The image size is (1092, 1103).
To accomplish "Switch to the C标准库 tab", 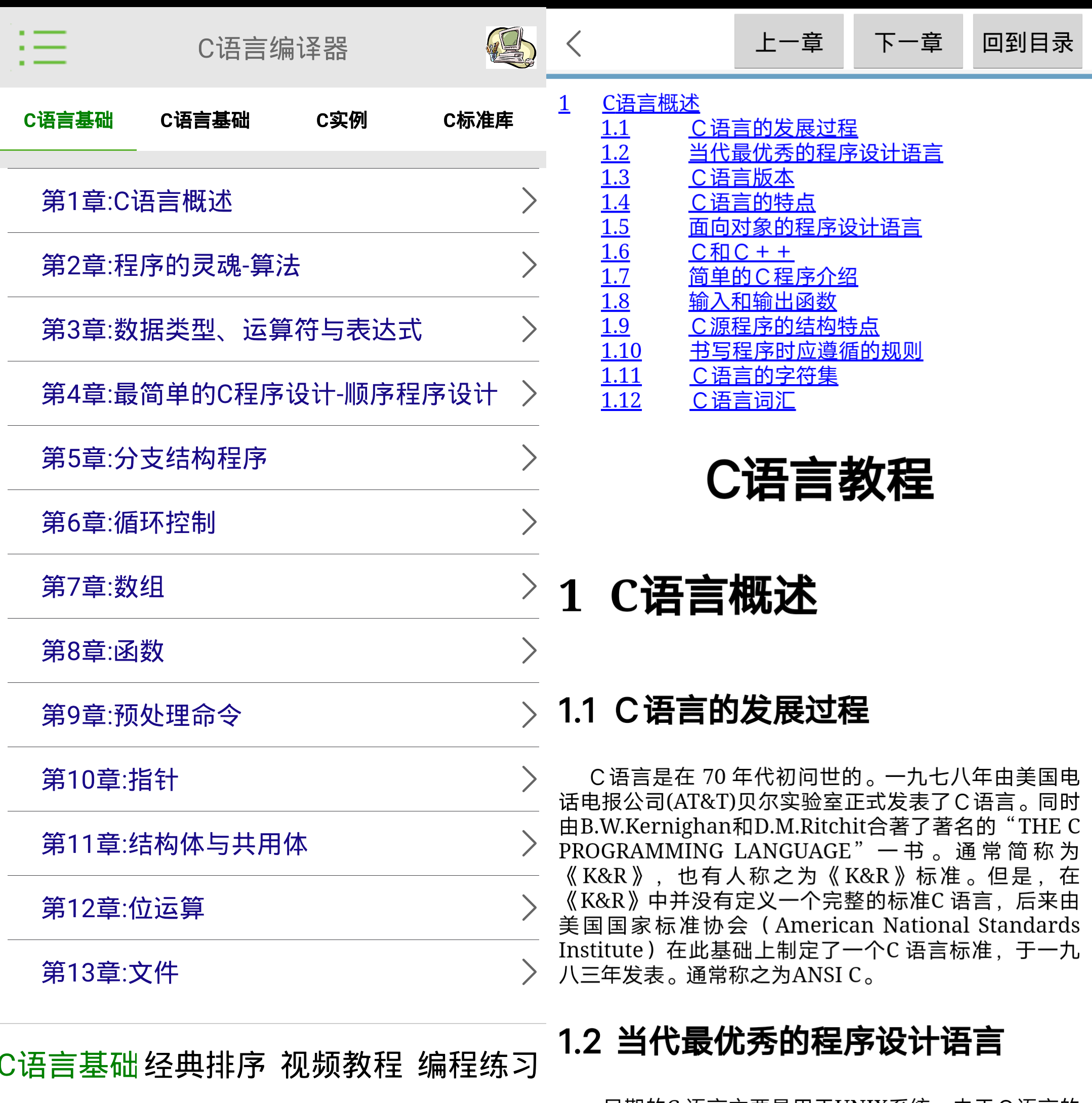I will click(478, 120).
